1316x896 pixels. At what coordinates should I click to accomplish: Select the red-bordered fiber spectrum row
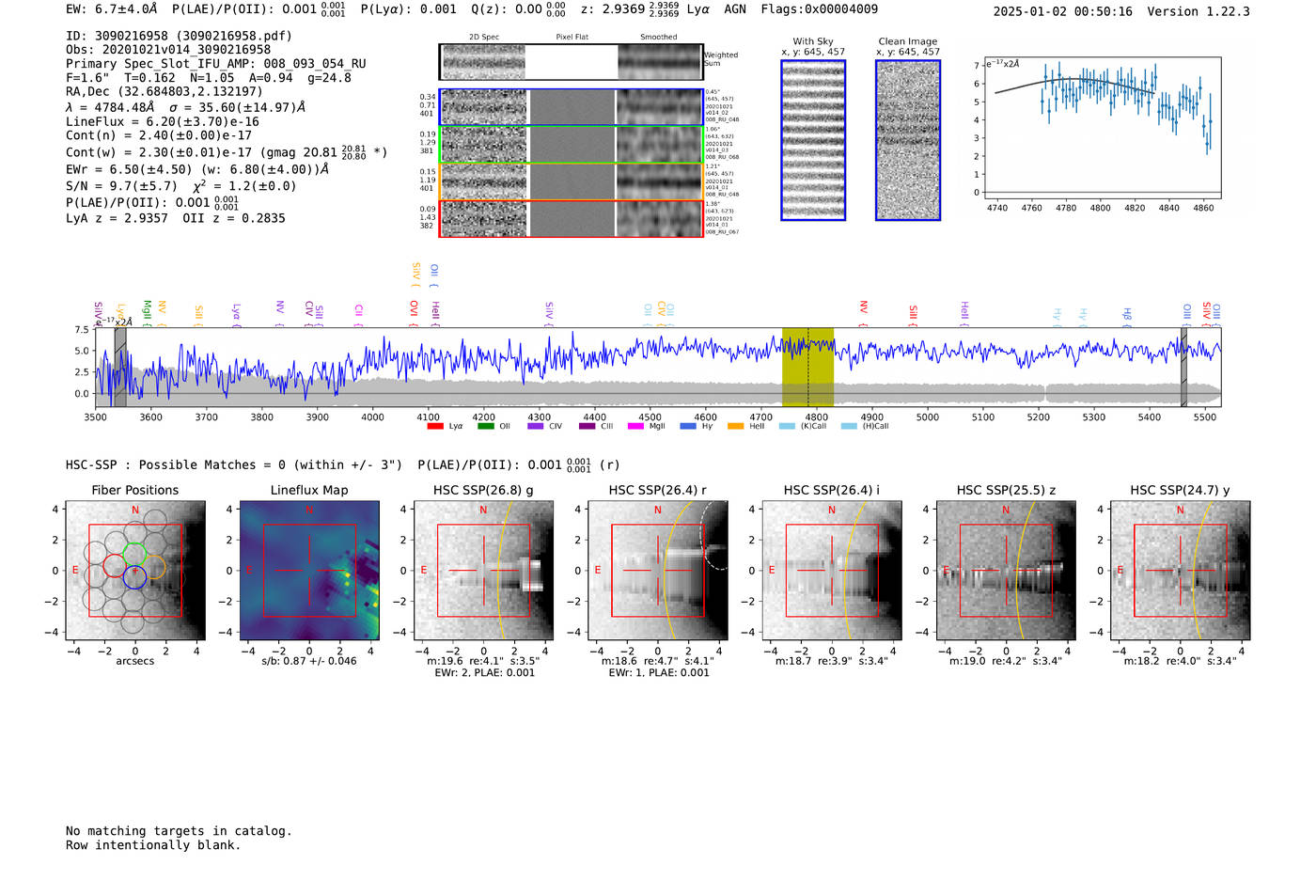coord(571,218)
